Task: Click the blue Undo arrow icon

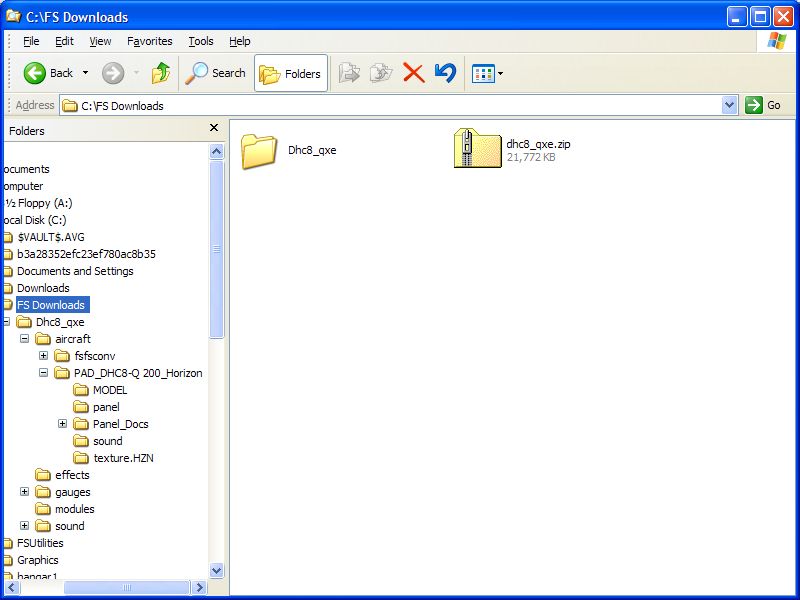Action: pos(445,73)
